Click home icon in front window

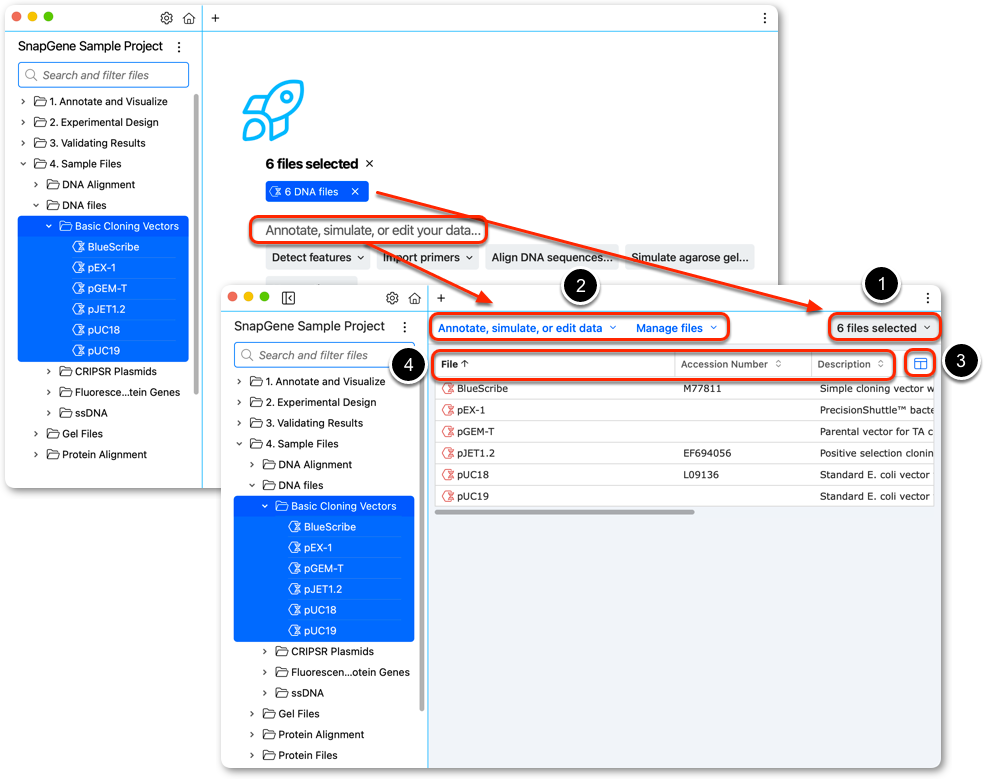tap(415, 298)
